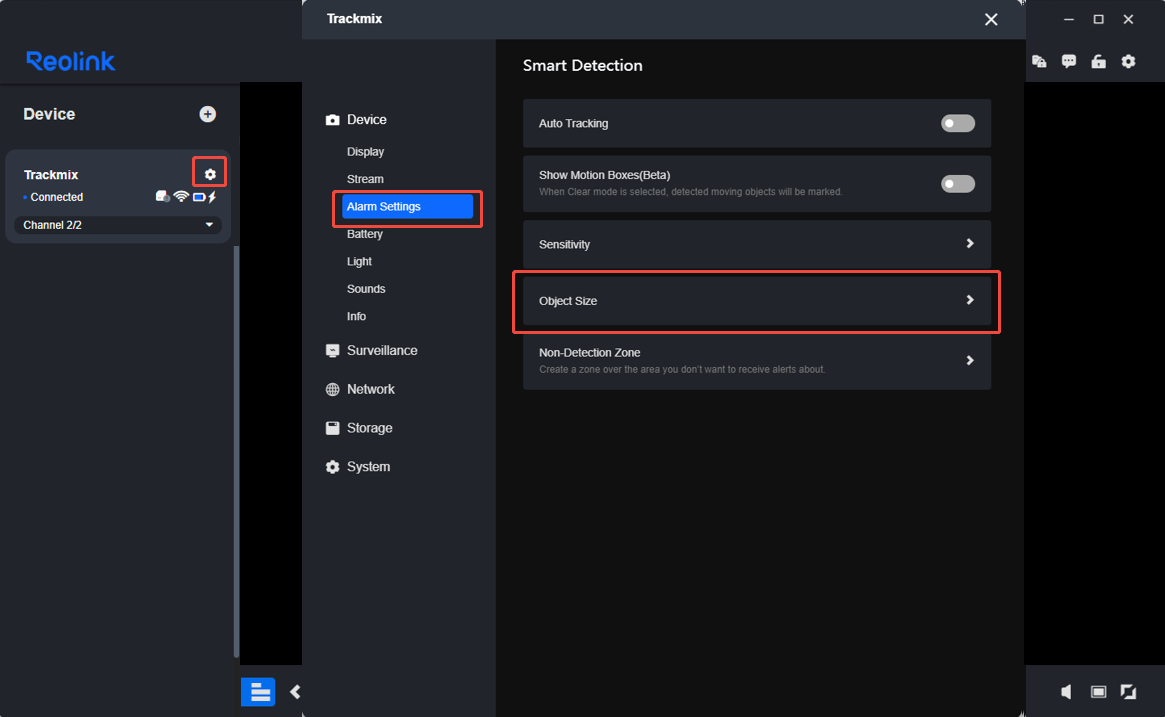
Task: Click the Trackmix device name
Action: pos(51,175)
